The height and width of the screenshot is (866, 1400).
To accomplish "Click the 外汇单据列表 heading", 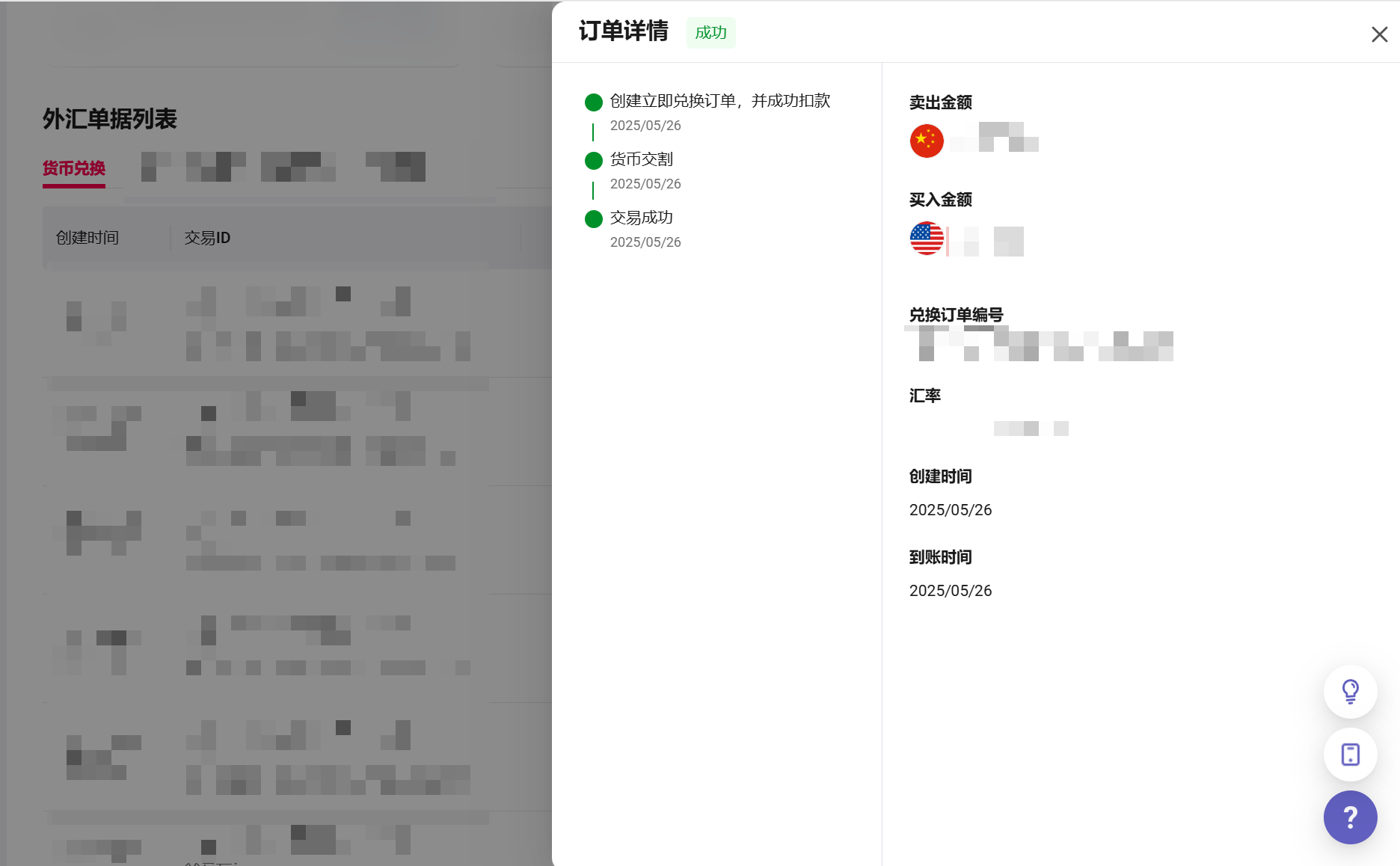I will 110,119.
